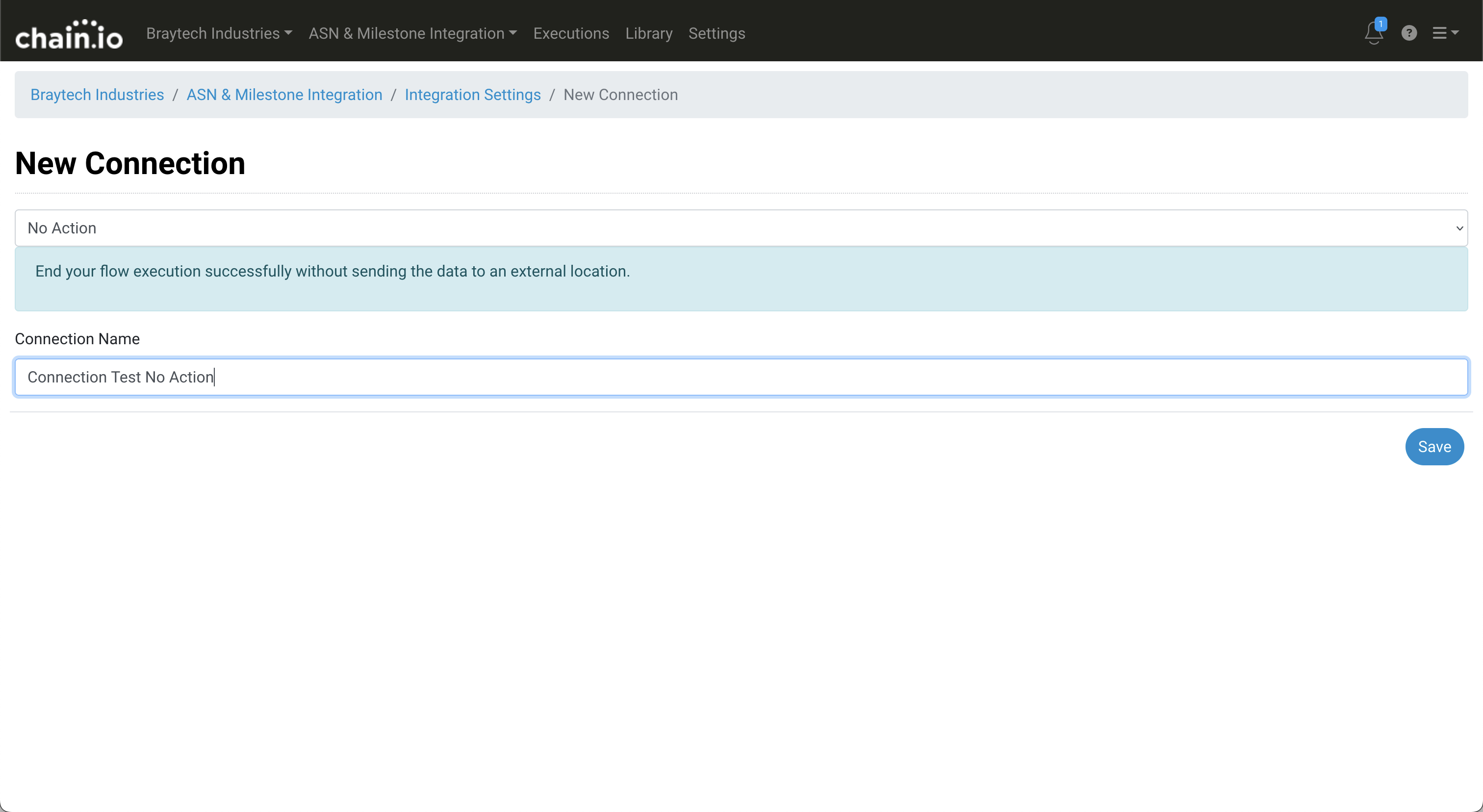Click the Save button
This screenshot has height=812, width=1483.
(x=1434, y=447)
